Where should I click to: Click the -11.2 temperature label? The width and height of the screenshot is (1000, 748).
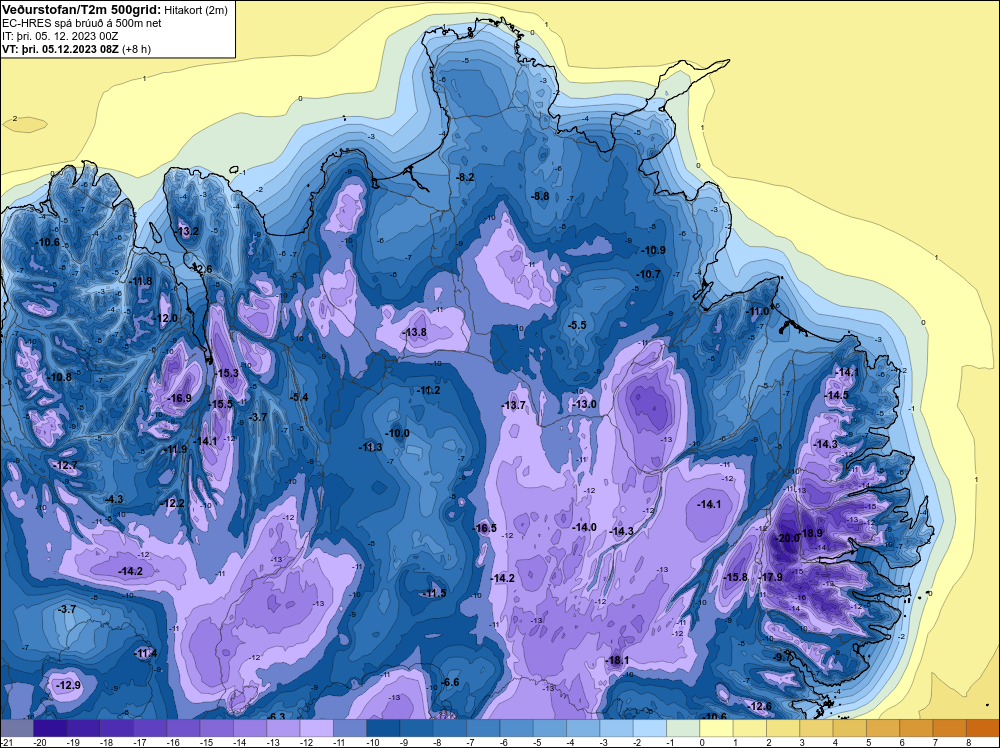click(x=429, y=390)
